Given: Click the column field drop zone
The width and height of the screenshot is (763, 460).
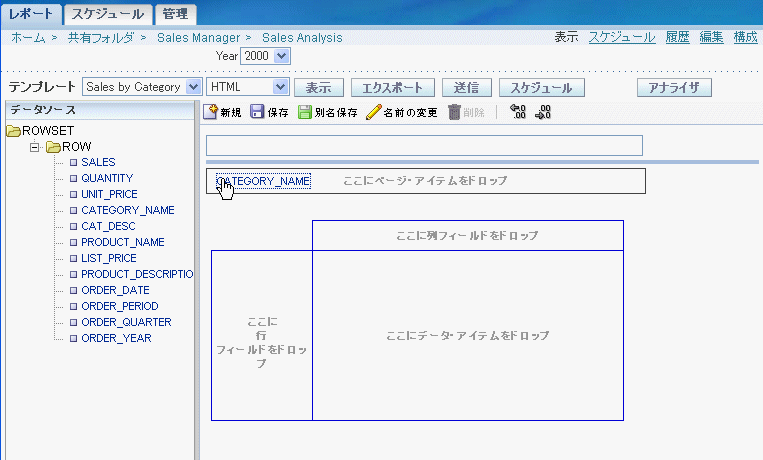Looking at the screenshot, I should pos(468,236).
